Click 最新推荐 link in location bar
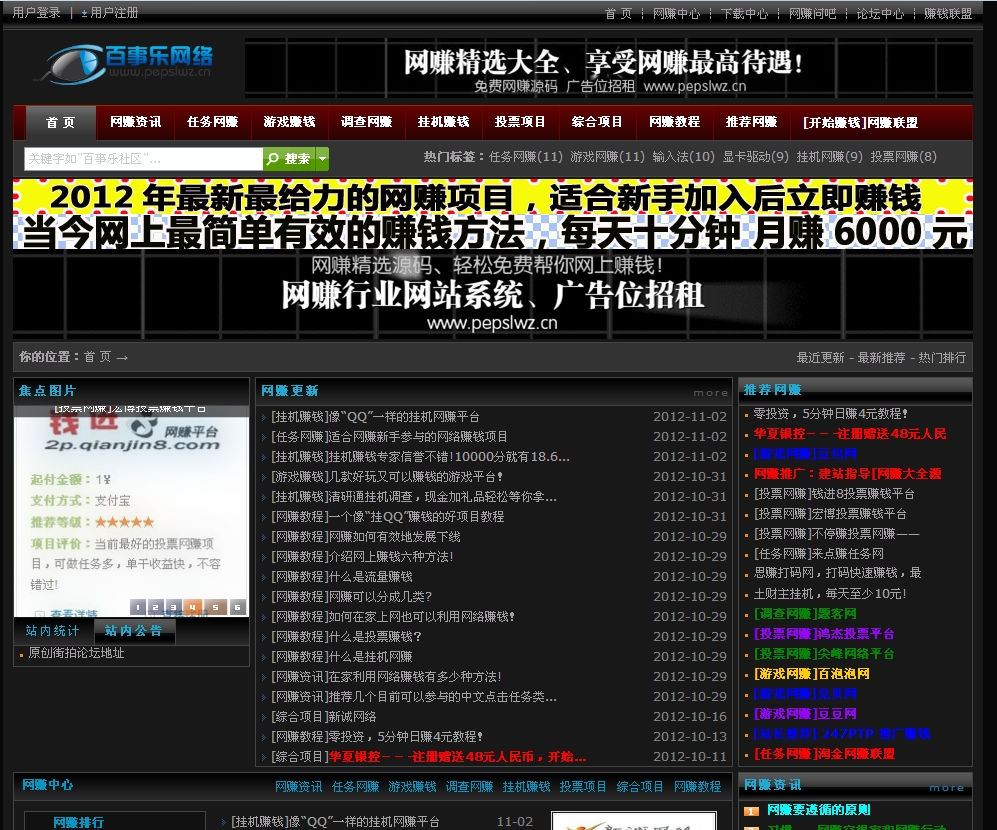The image size is (997, 830). coord(881,357)
